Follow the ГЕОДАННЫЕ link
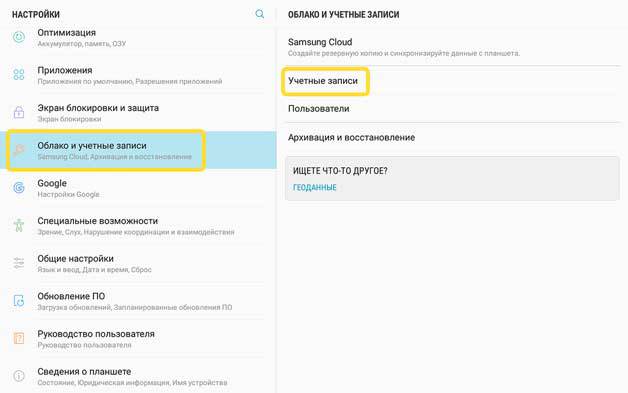The height and width of the screenshot is (393, 628). pos(315,187)
